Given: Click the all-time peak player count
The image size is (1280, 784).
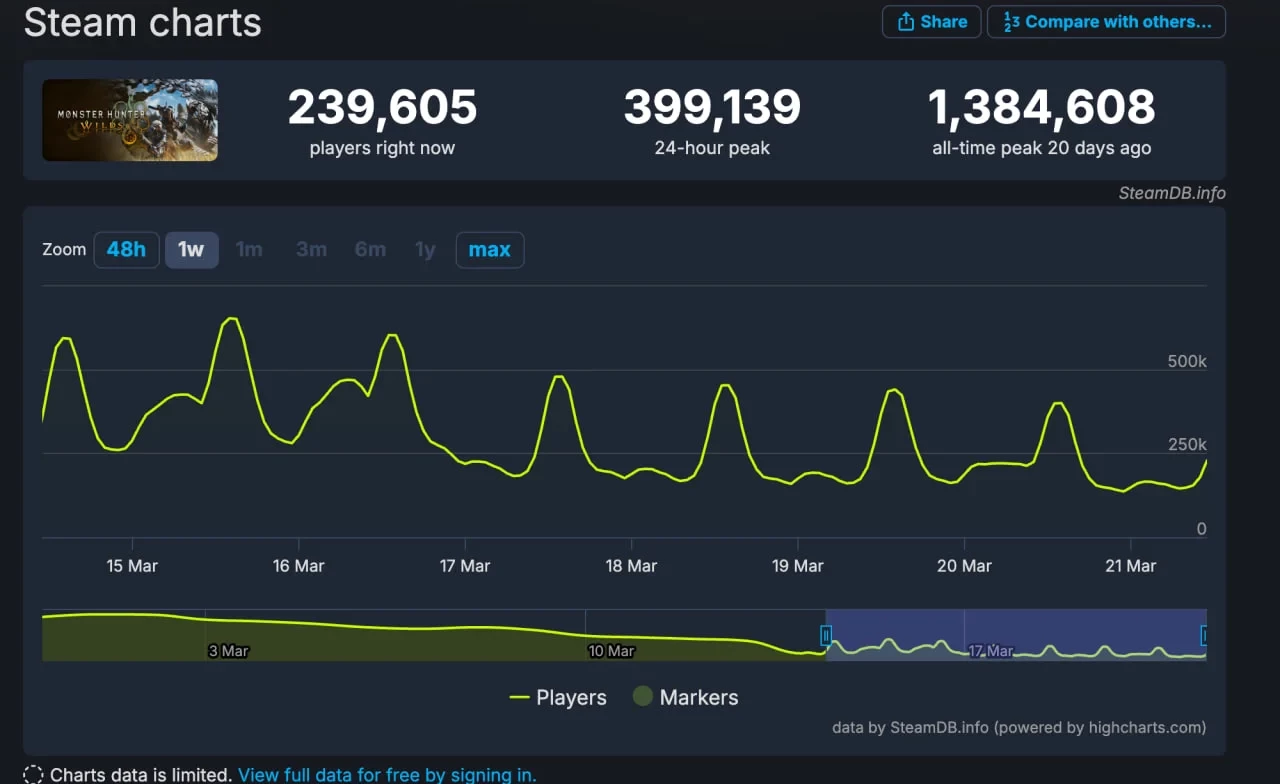Looking at the screenshot, I should [1041, 108].
